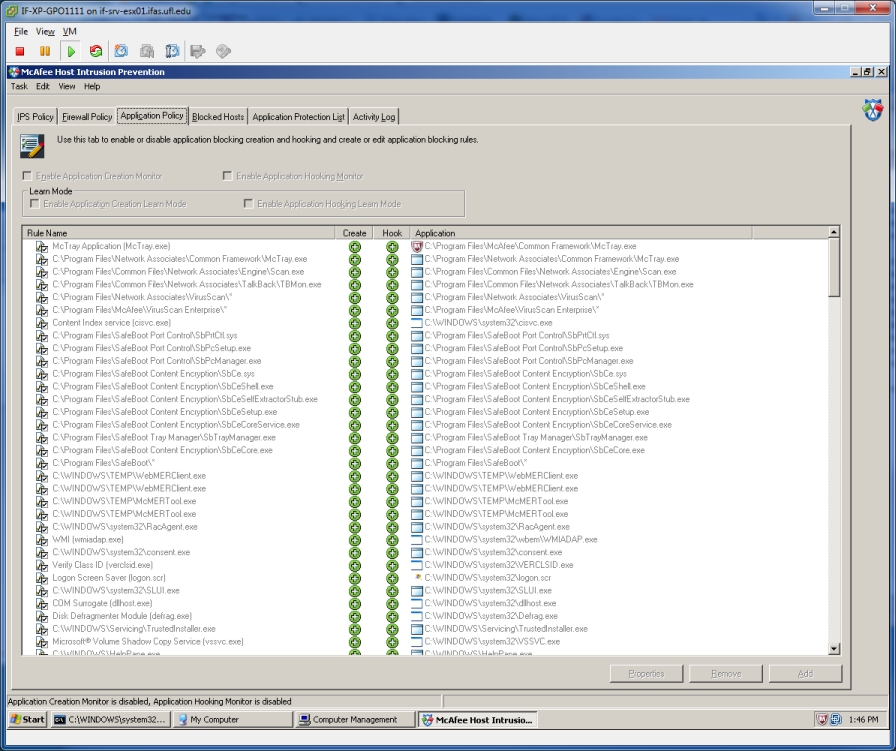The width and height of the screenshot is (896, 751).
Task: Open the McAfee Edit menu
Action: (43, 86)
